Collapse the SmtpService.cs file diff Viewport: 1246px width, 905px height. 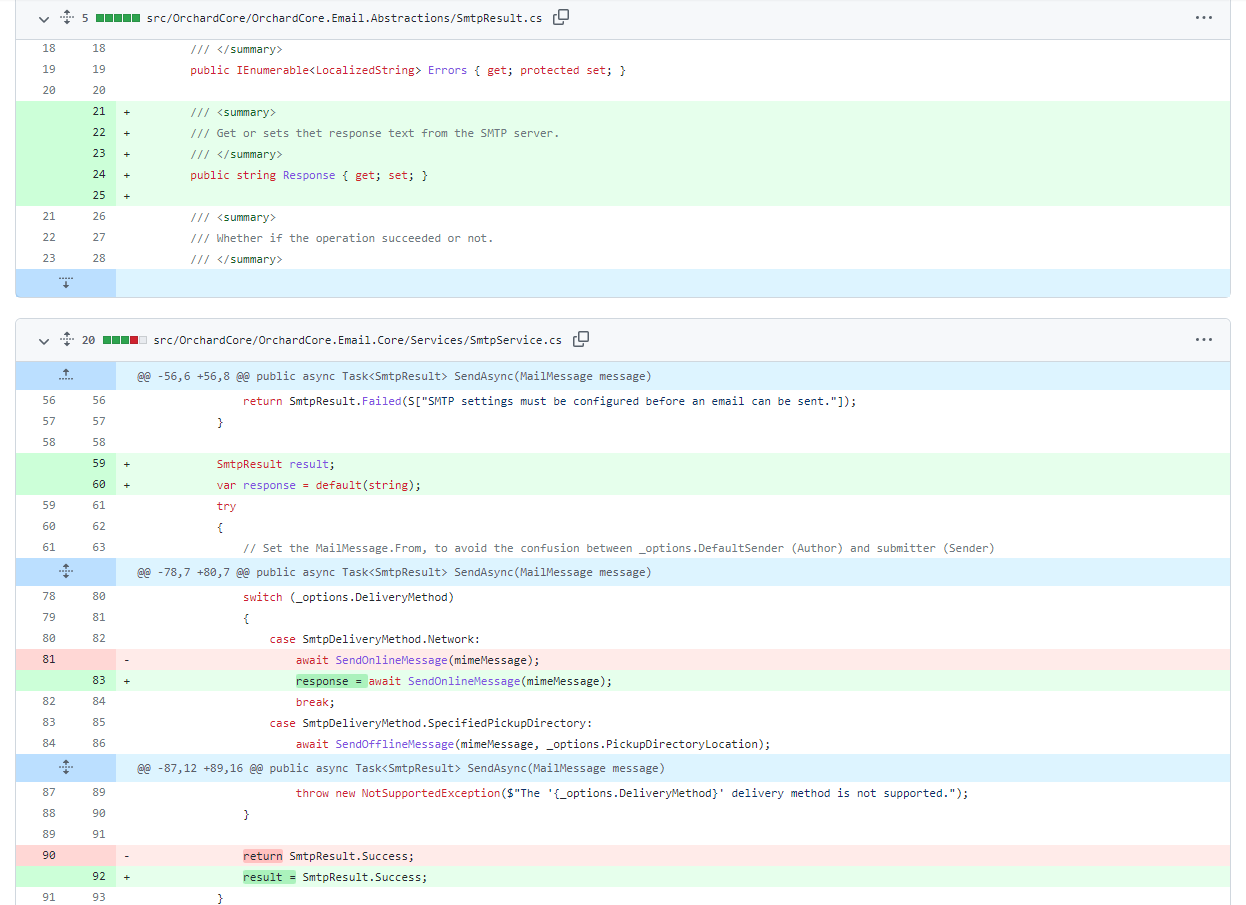tap(44, 340)
